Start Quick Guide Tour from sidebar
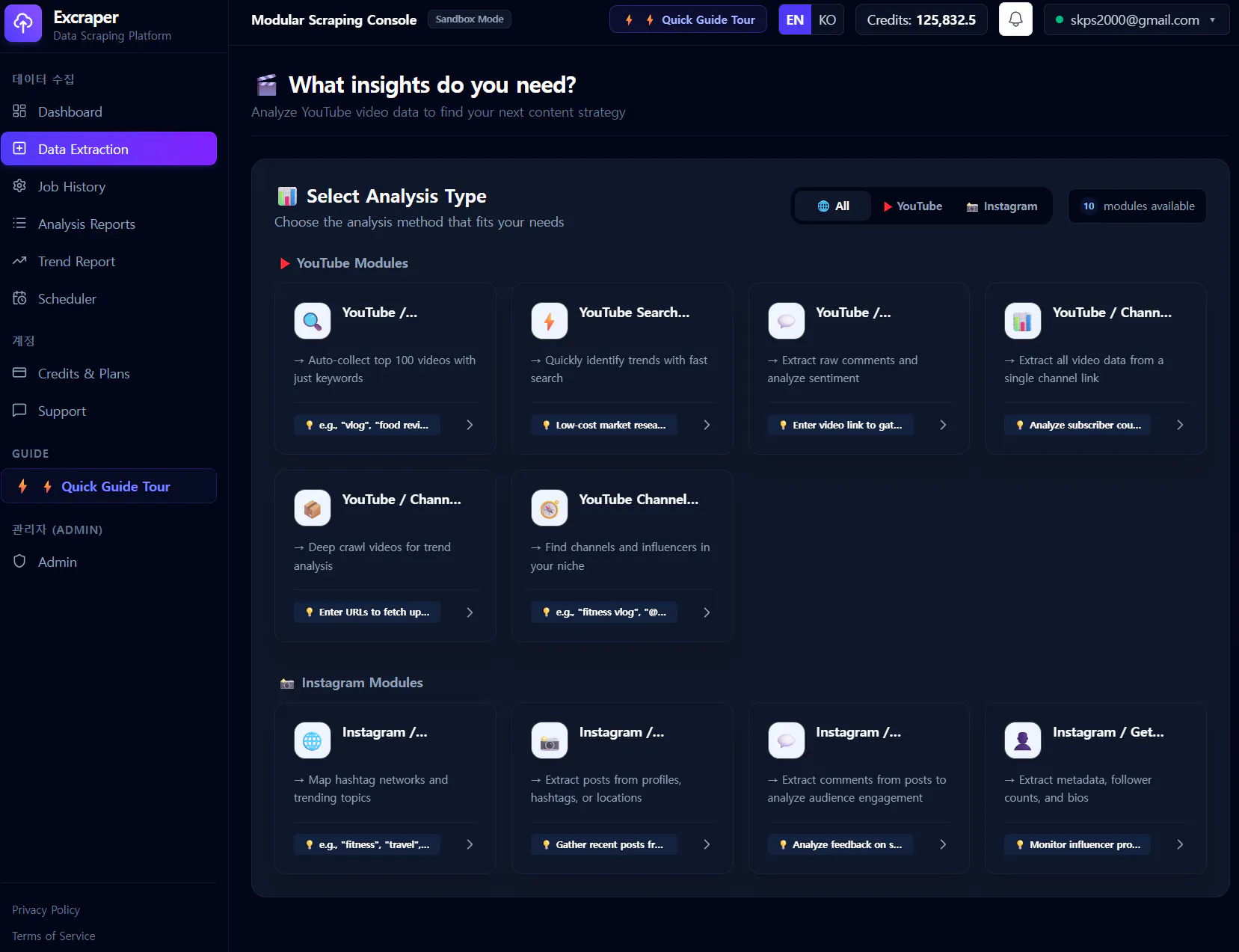The image size is (1239, 952). click(108, 486)
